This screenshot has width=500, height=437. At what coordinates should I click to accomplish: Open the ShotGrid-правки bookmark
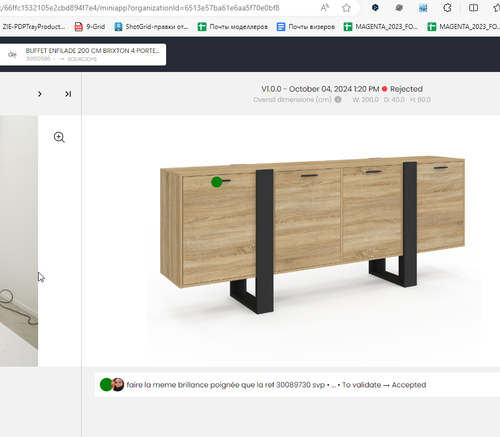pos(151,27)
